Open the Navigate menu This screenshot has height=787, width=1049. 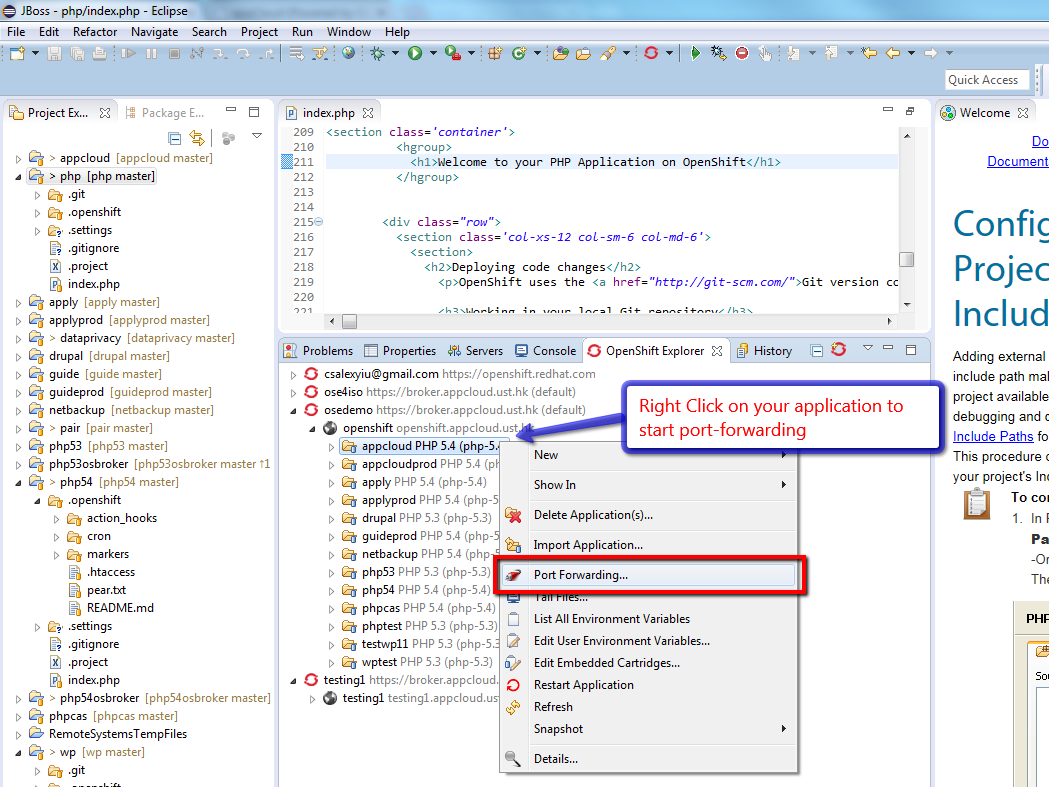tap(154, 31)
